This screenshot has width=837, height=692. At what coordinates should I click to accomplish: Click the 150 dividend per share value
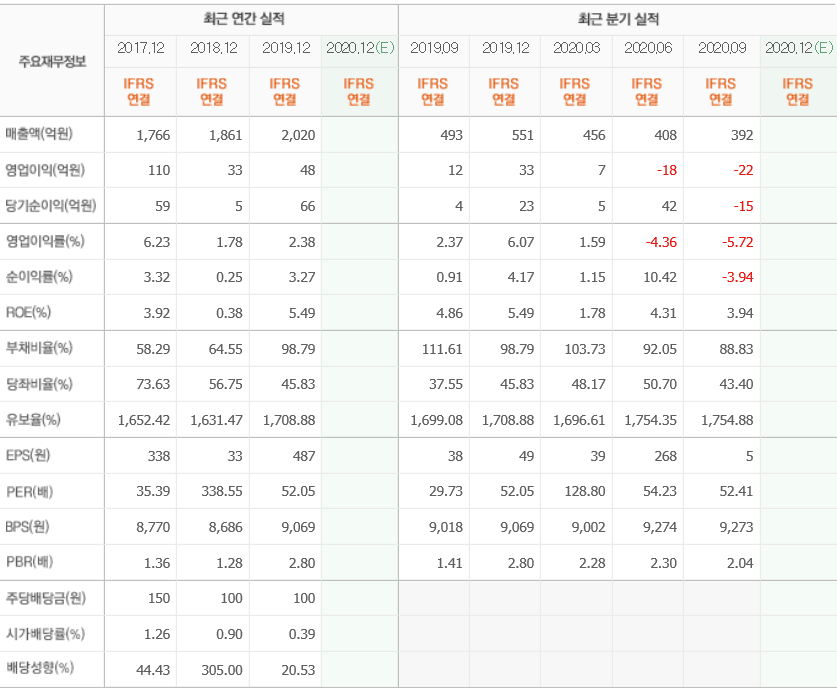(x=159, y=598)
